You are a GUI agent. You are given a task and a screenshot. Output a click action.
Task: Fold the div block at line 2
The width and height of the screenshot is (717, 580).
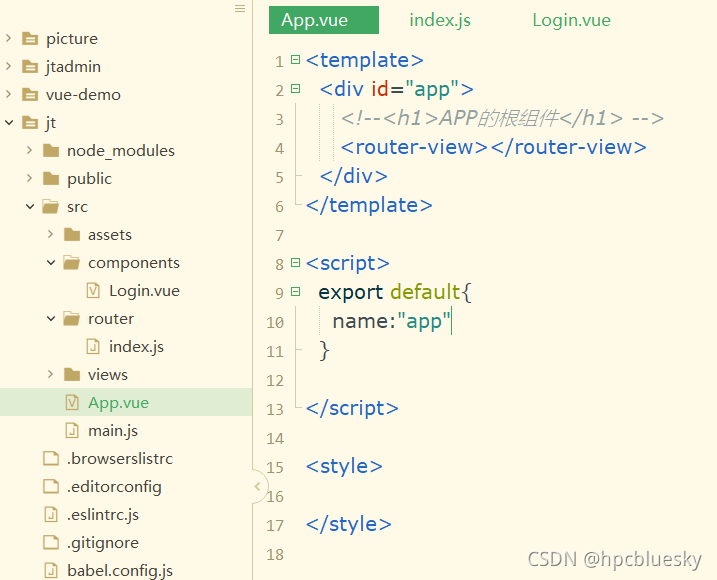click(295, 89)
